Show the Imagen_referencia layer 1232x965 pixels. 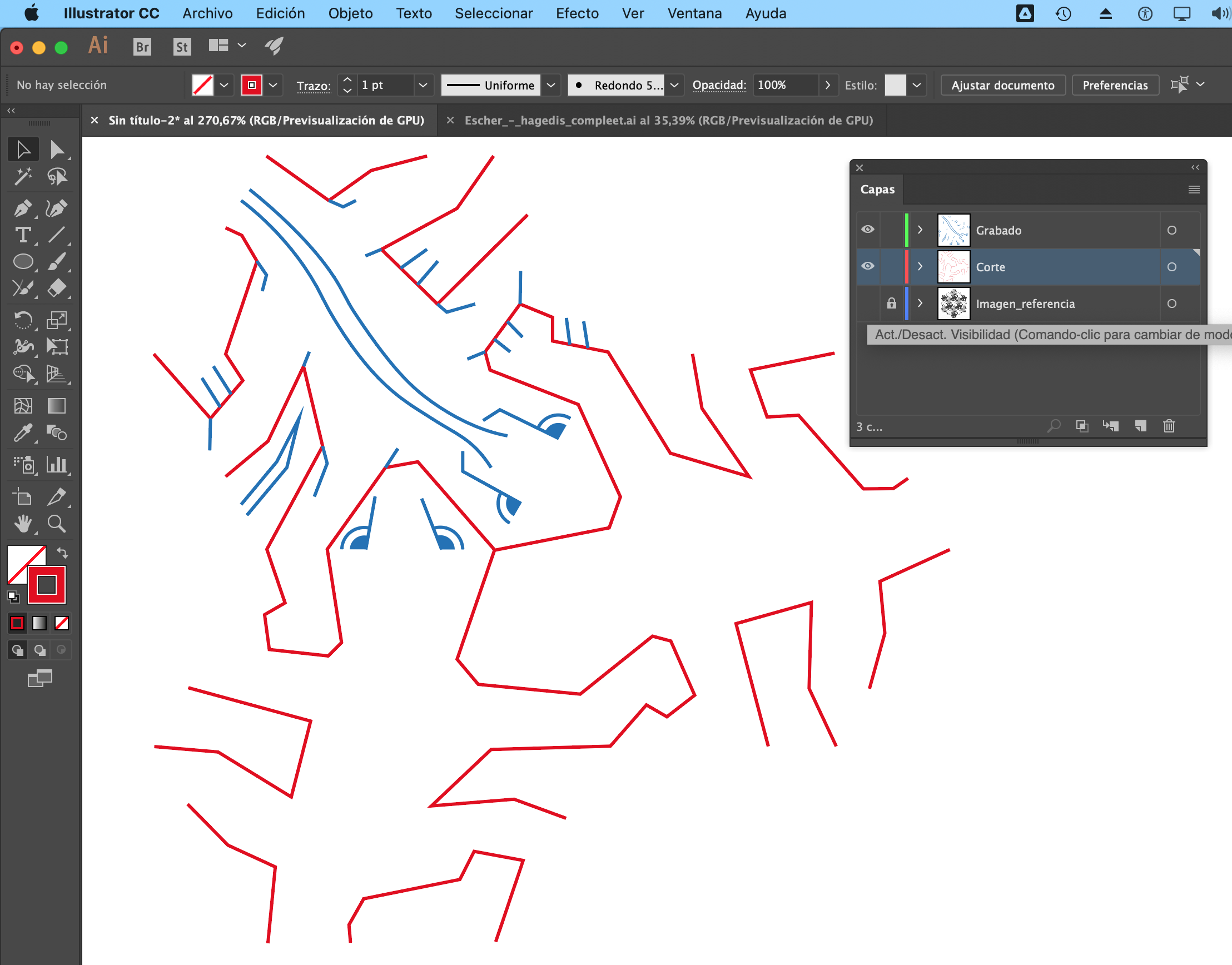[868, 304]
